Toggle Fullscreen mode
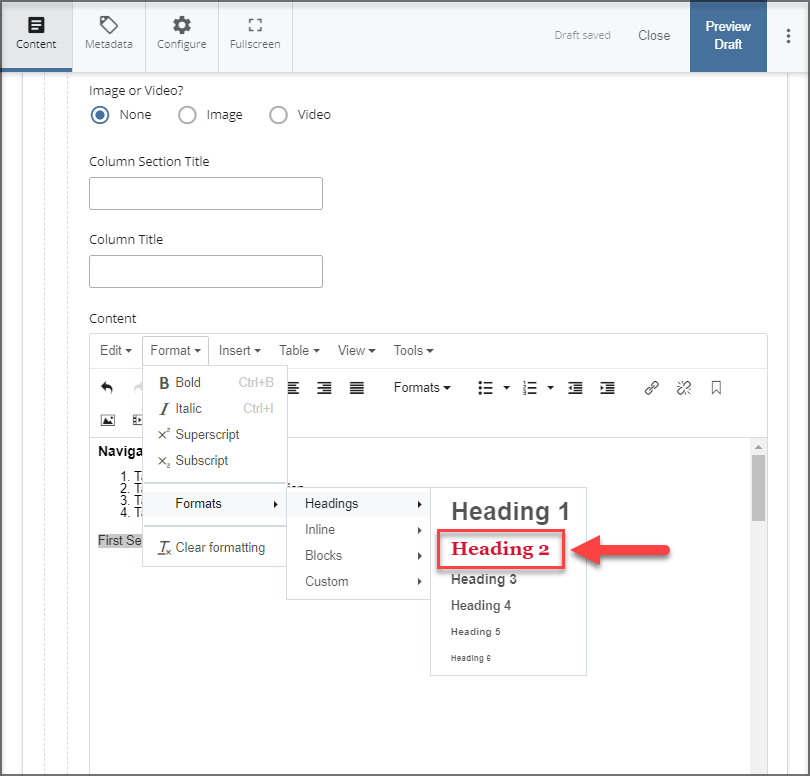 click(x=255, y=36)
